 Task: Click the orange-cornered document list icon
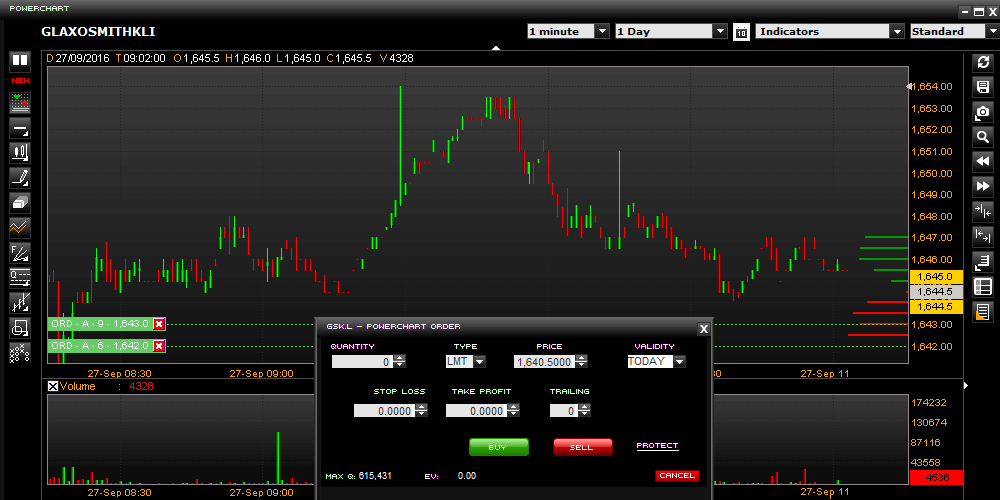coord(983,312)
